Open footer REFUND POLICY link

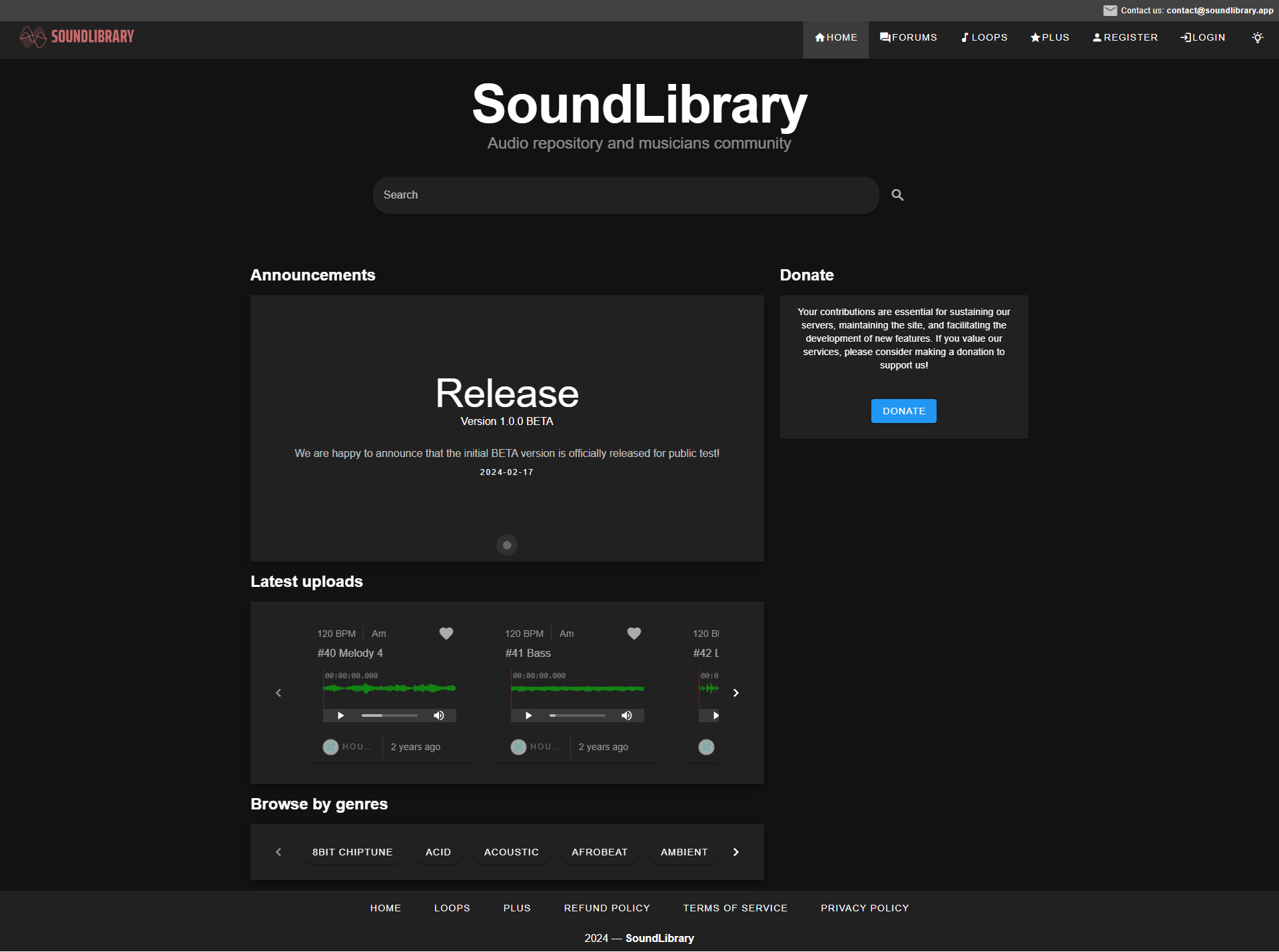pyautogui.click(x=607, y=908)
